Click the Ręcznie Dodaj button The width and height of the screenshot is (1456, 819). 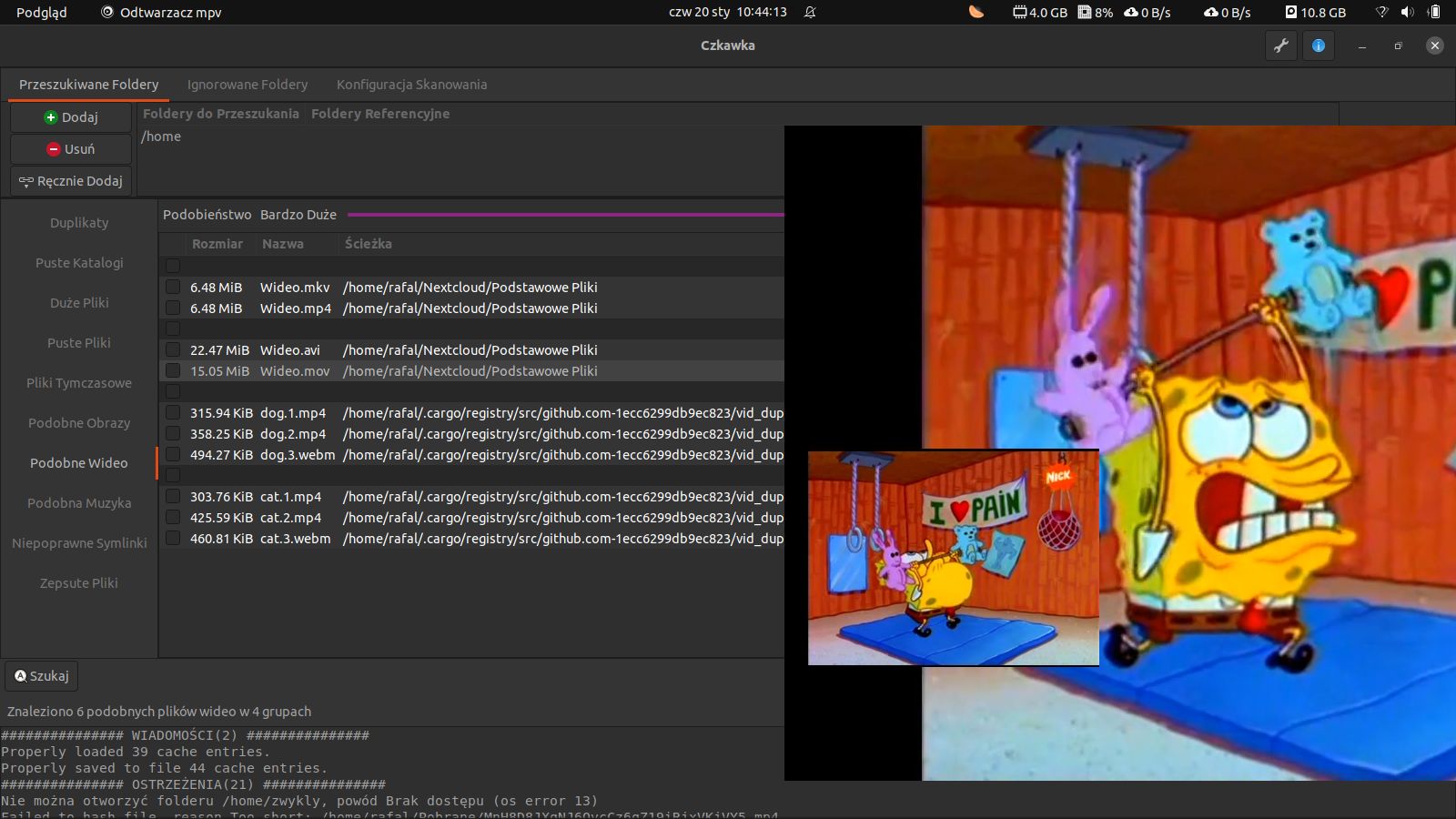pos(71,181)
